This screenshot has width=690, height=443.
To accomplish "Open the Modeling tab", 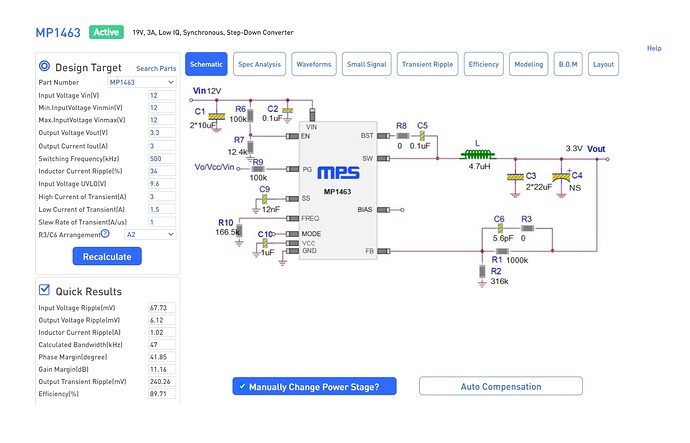I will coord(529,64).
